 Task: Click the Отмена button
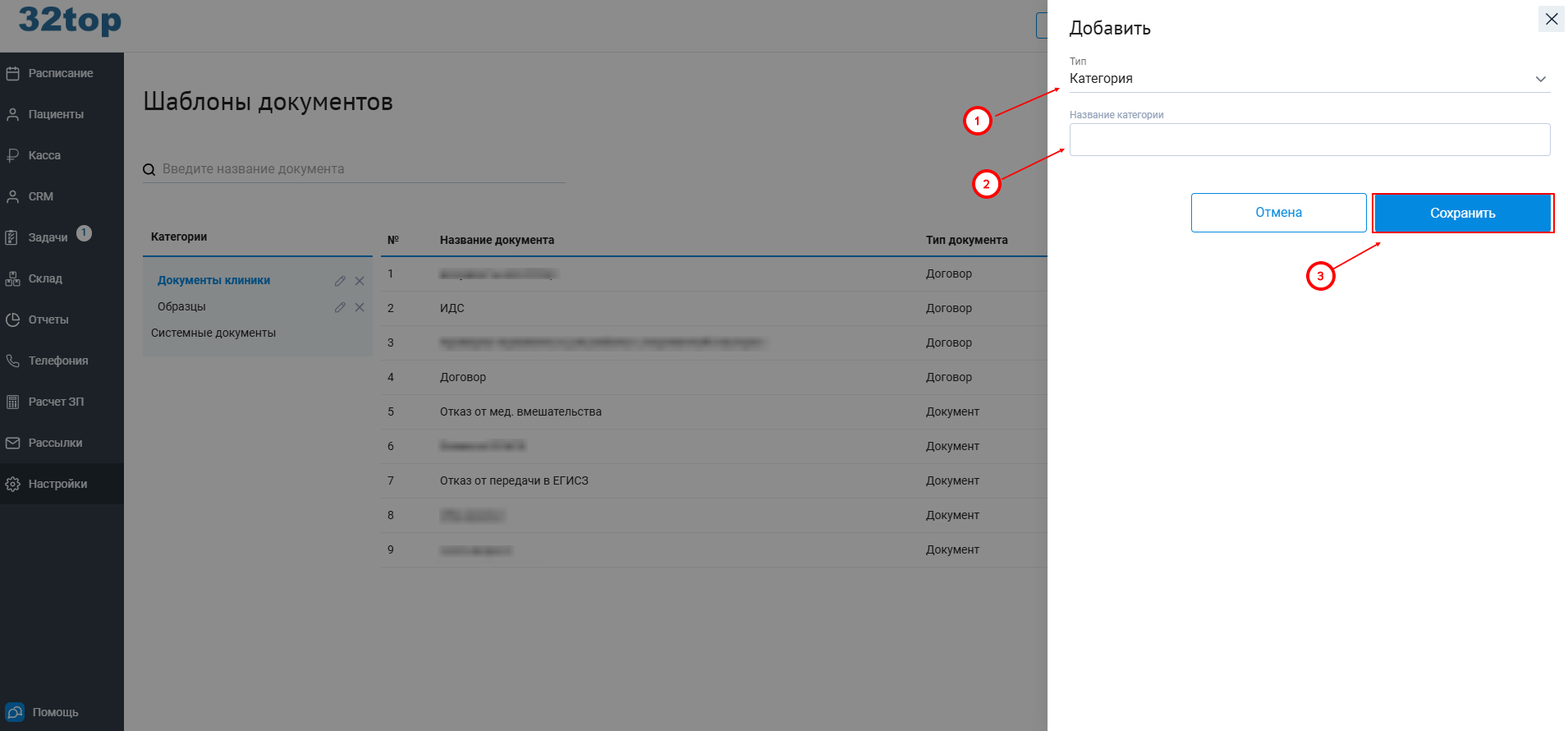click(1278, 213)
